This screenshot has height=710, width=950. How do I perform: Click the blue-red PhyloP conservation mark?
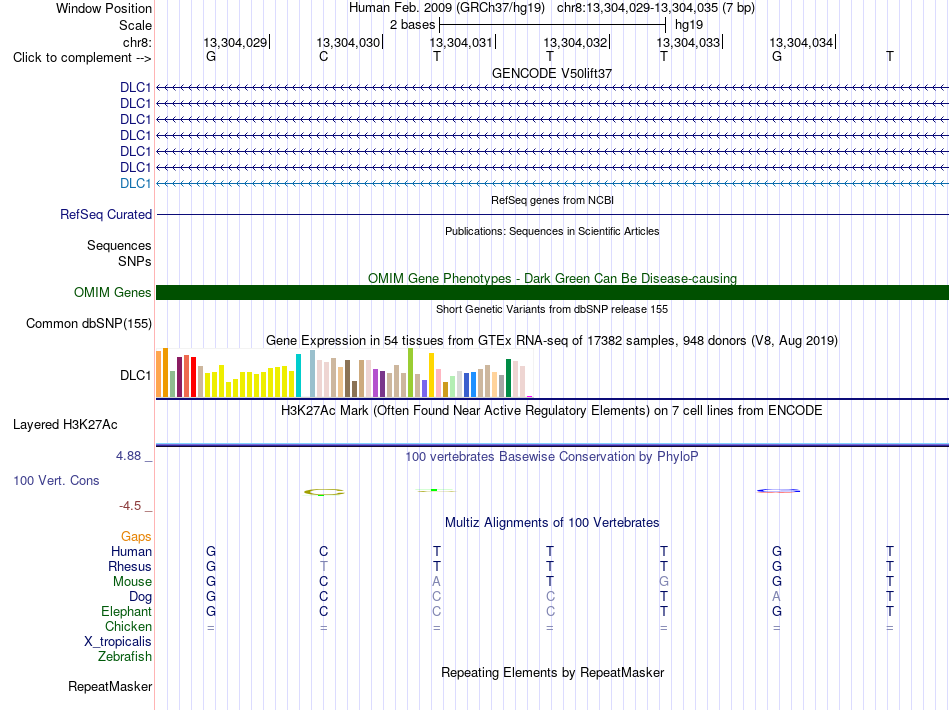778,491
